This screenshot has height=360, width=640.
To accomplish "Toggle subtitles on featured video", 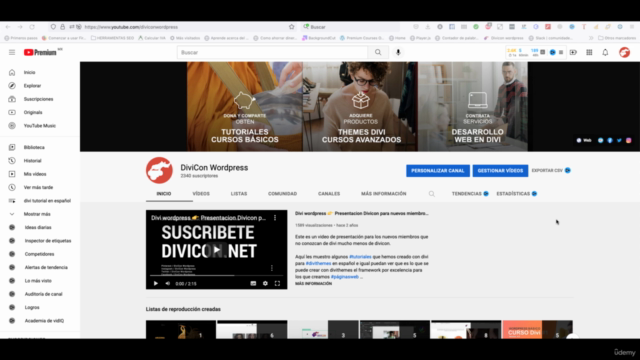I will click(253, 283).
